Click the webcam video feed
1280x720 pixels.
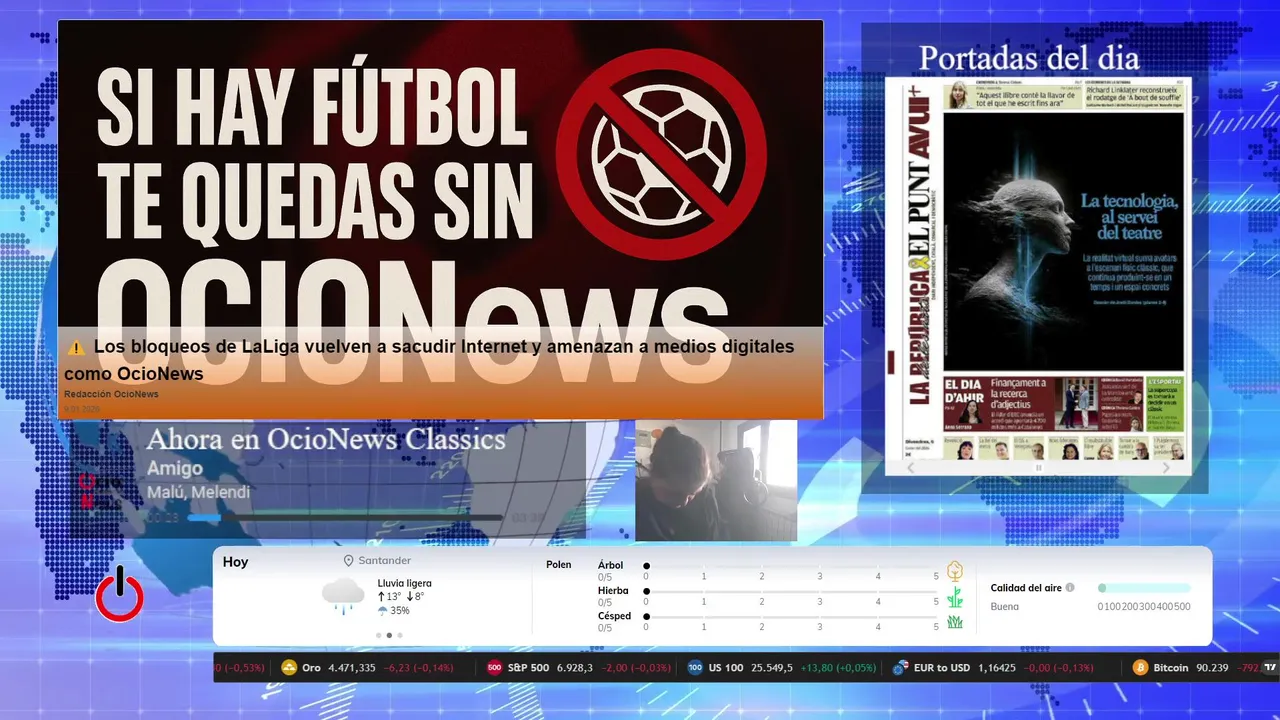716,480
